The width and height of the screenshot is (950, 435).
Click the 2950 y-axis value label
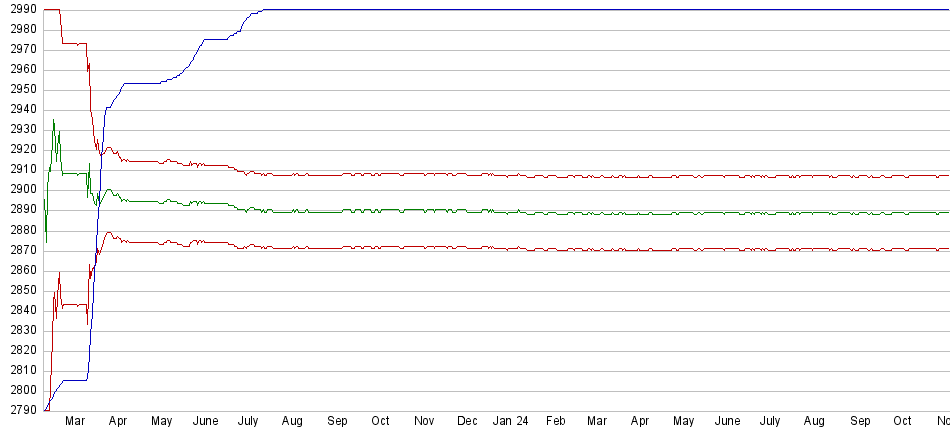pos(19,89)
